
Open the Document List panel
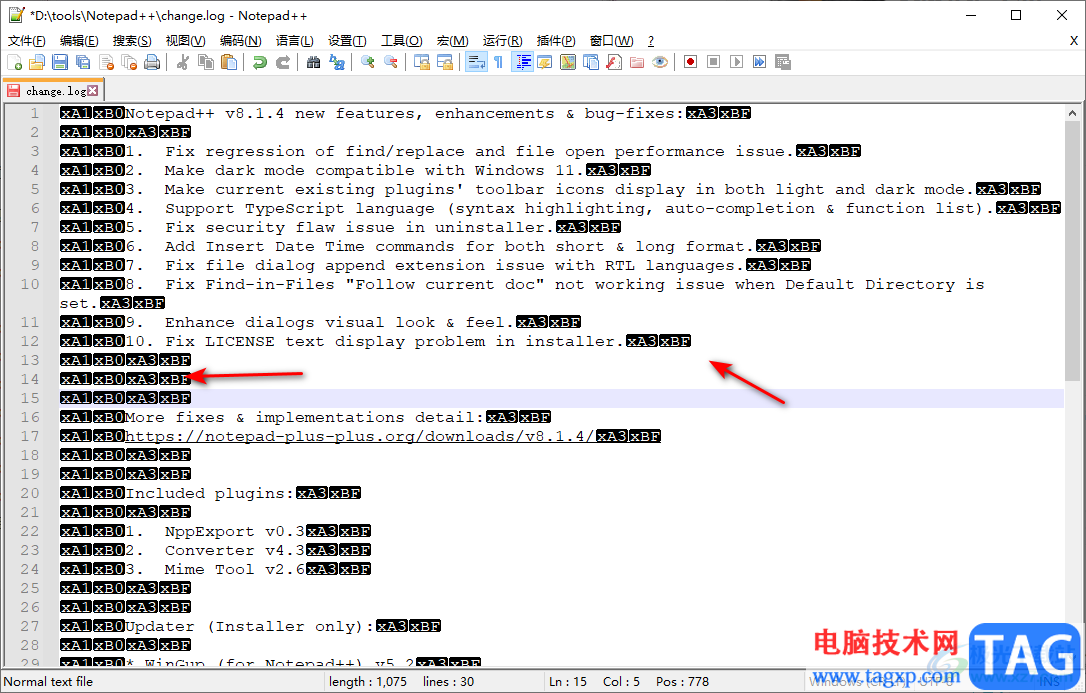click(x=591, y=62)
